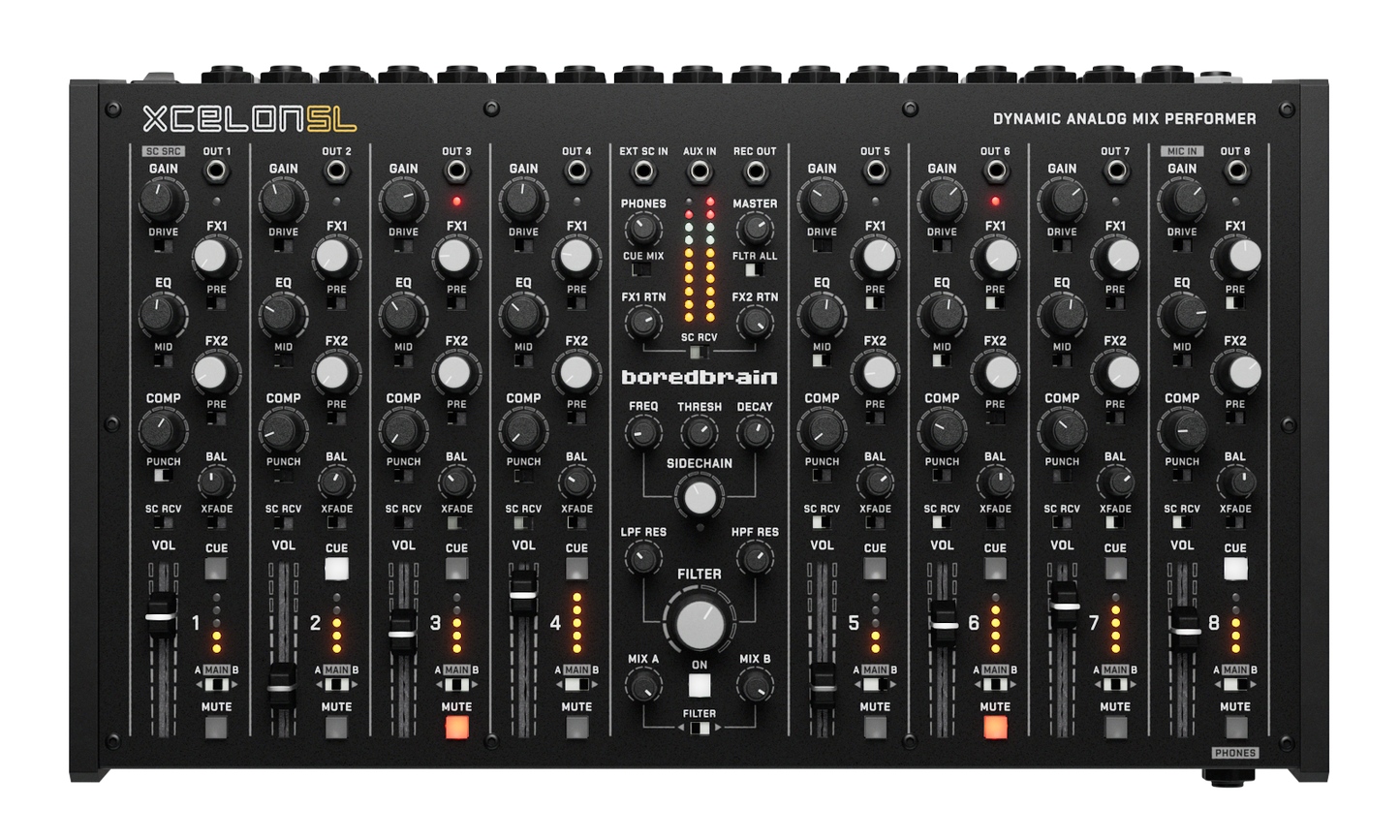Click the front PHONES jack label

point(1234,753)
